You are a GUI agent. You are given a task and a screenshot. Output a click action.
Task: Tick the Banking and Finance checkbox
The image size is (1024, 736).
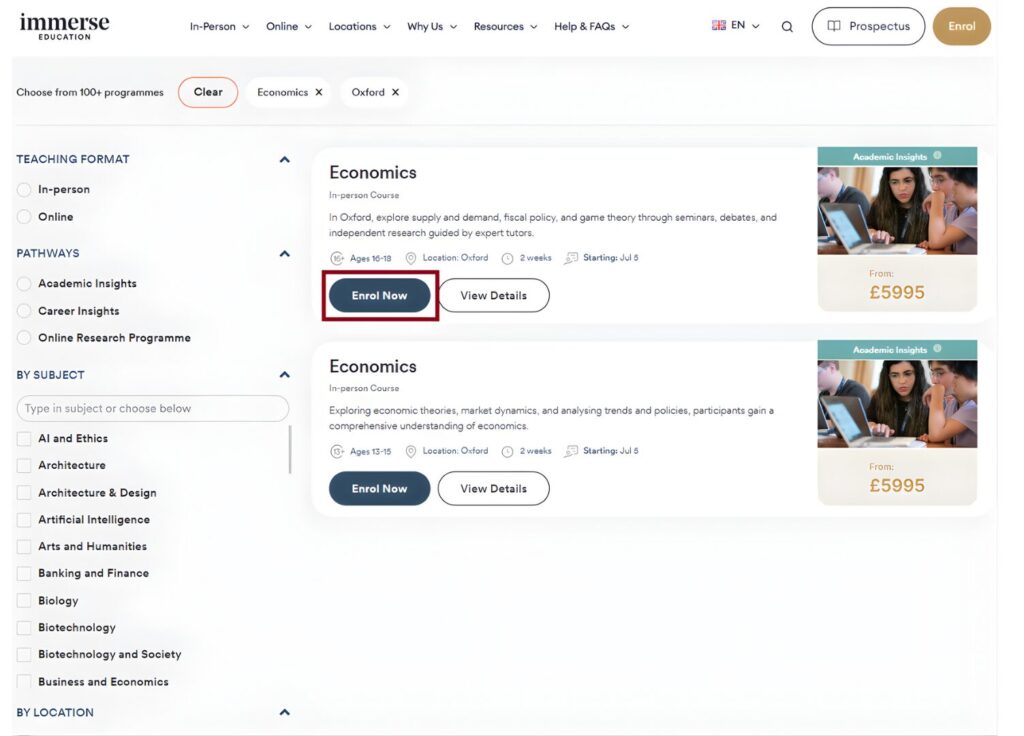pyautogui.click(x=24, y=574)
